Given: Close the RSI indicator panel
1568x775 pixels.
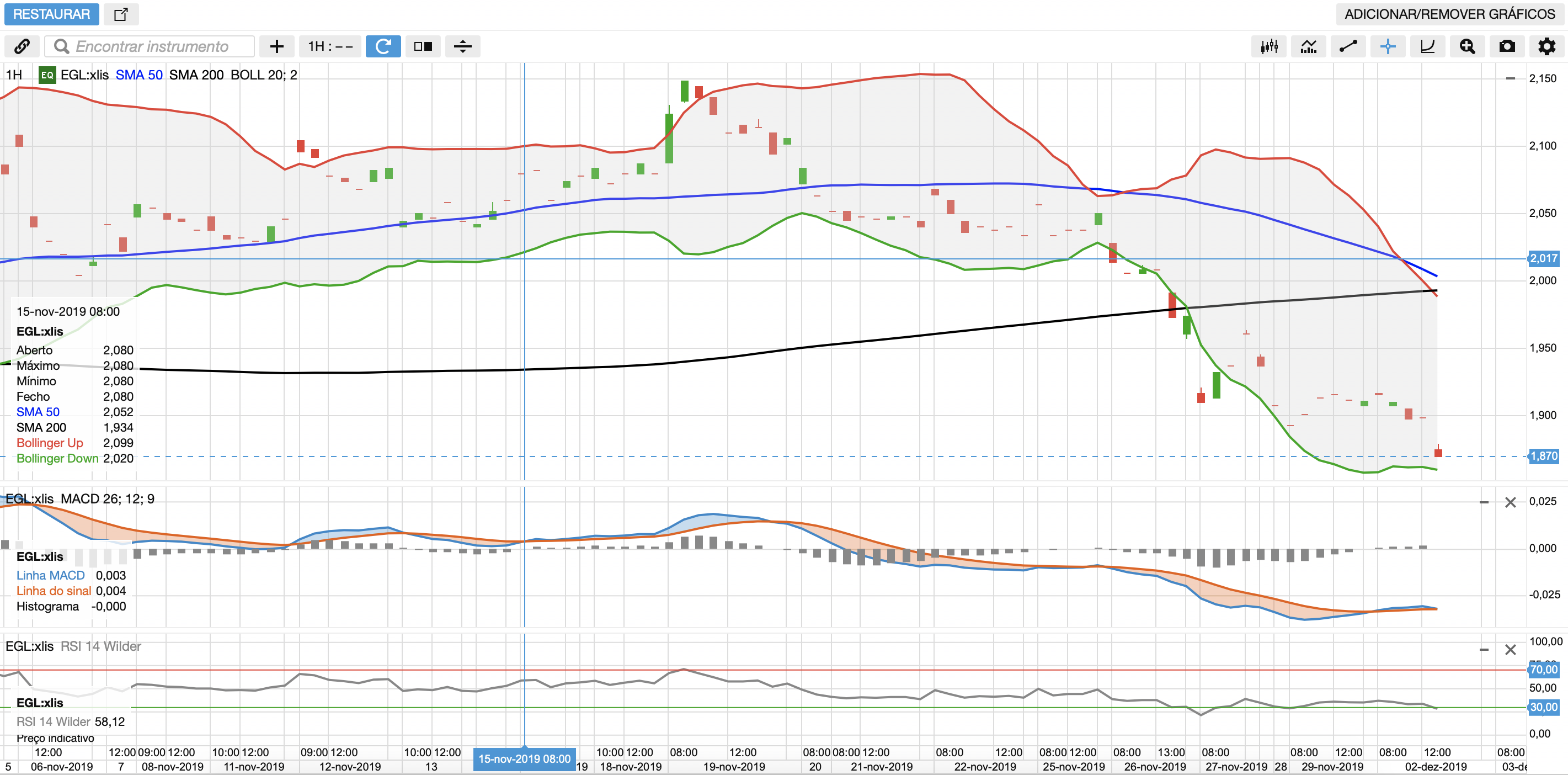Looking at the screenshot, I should 1511,650.
